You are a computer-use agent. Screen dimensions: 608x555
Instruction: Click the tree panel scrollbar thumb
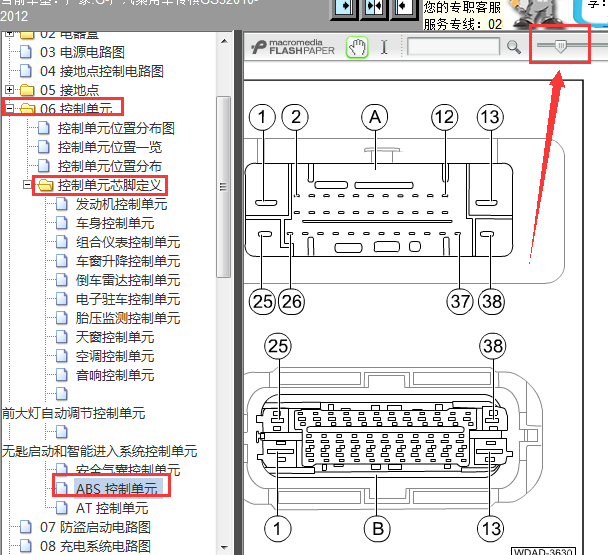coord(223,187)
